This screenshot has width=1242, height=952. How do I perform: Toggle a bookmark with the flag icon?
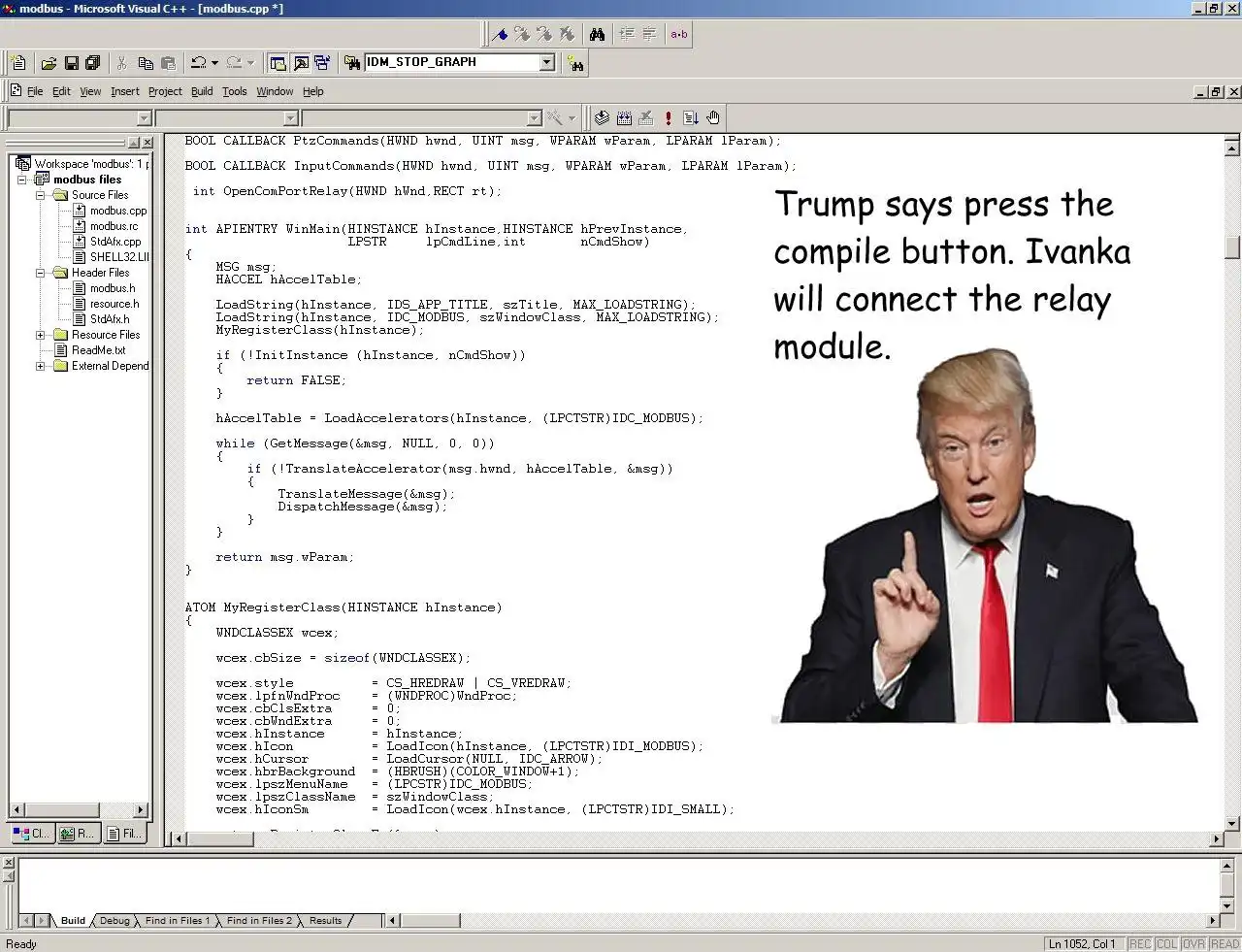click(x=500, y=34)
